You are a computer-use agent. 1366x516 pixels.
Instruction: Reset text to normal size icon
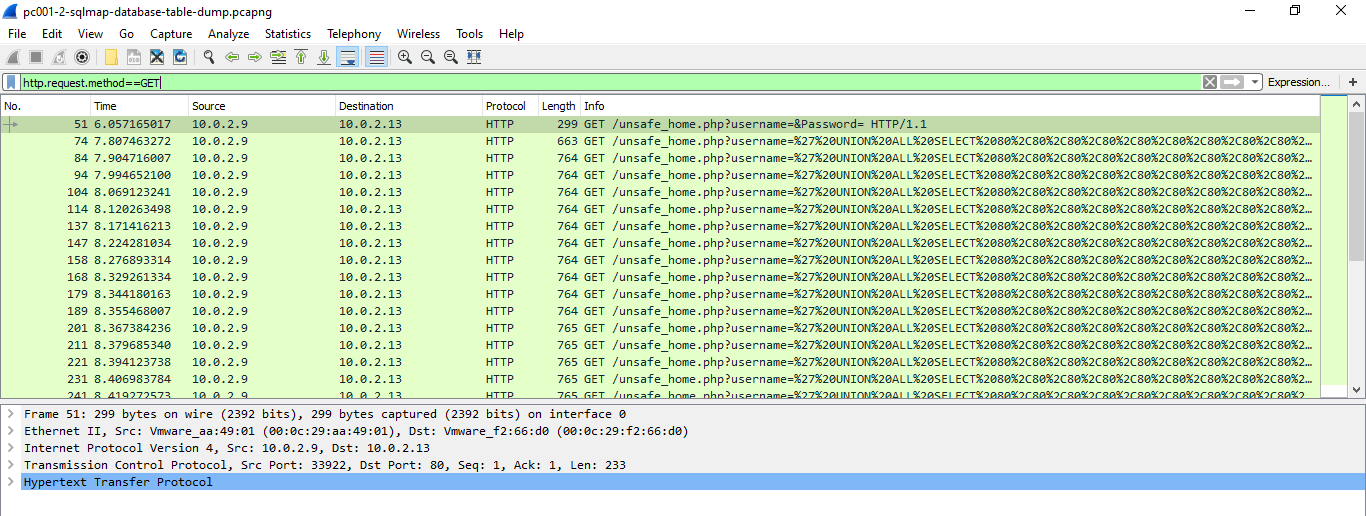451,57
